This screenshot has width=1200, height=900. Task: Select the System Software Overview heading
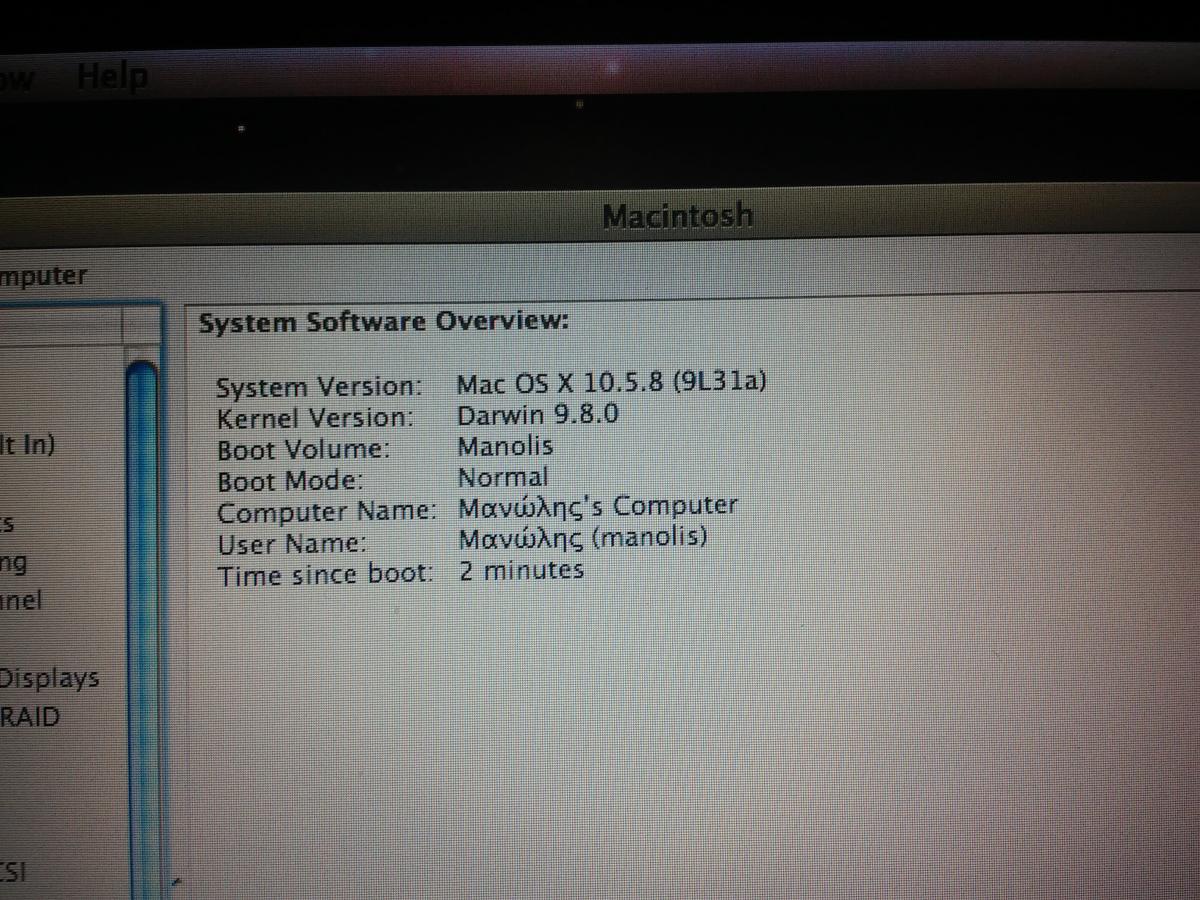click(383, 323)
